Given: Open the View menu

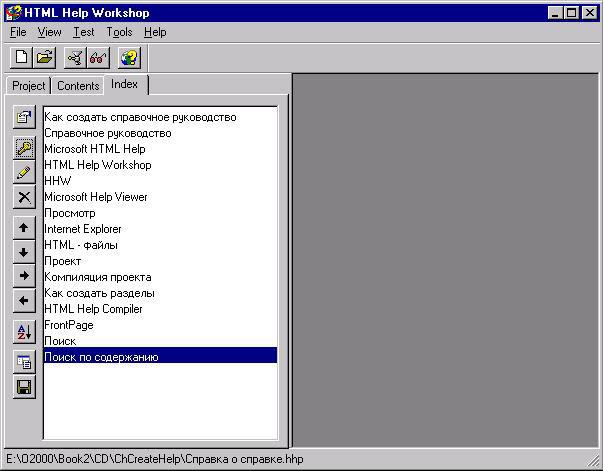Looking at the screenshot, I should [x=49, y=32].
